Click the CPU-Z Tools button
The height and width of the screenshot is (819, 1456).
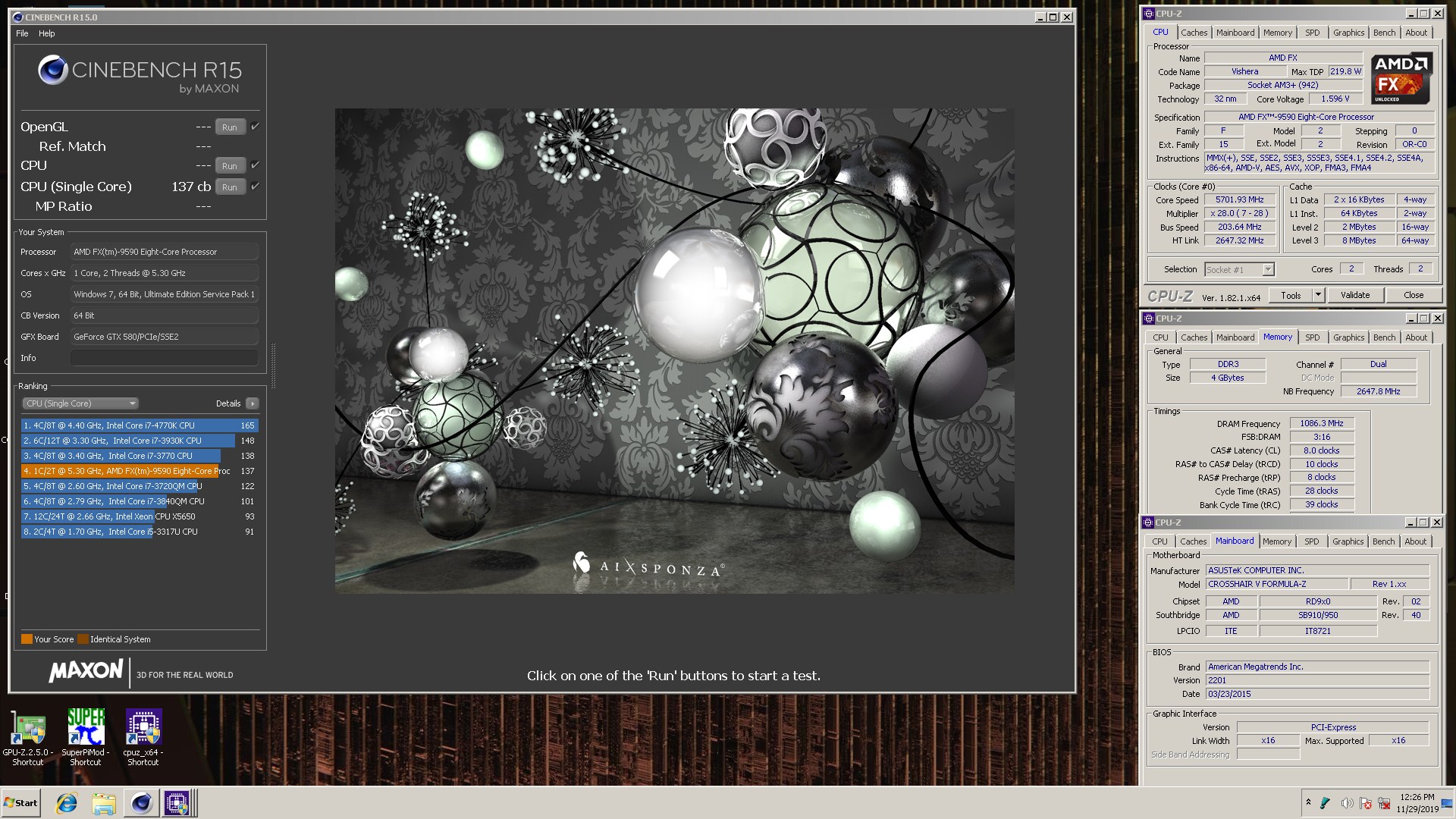[1291, 296]
